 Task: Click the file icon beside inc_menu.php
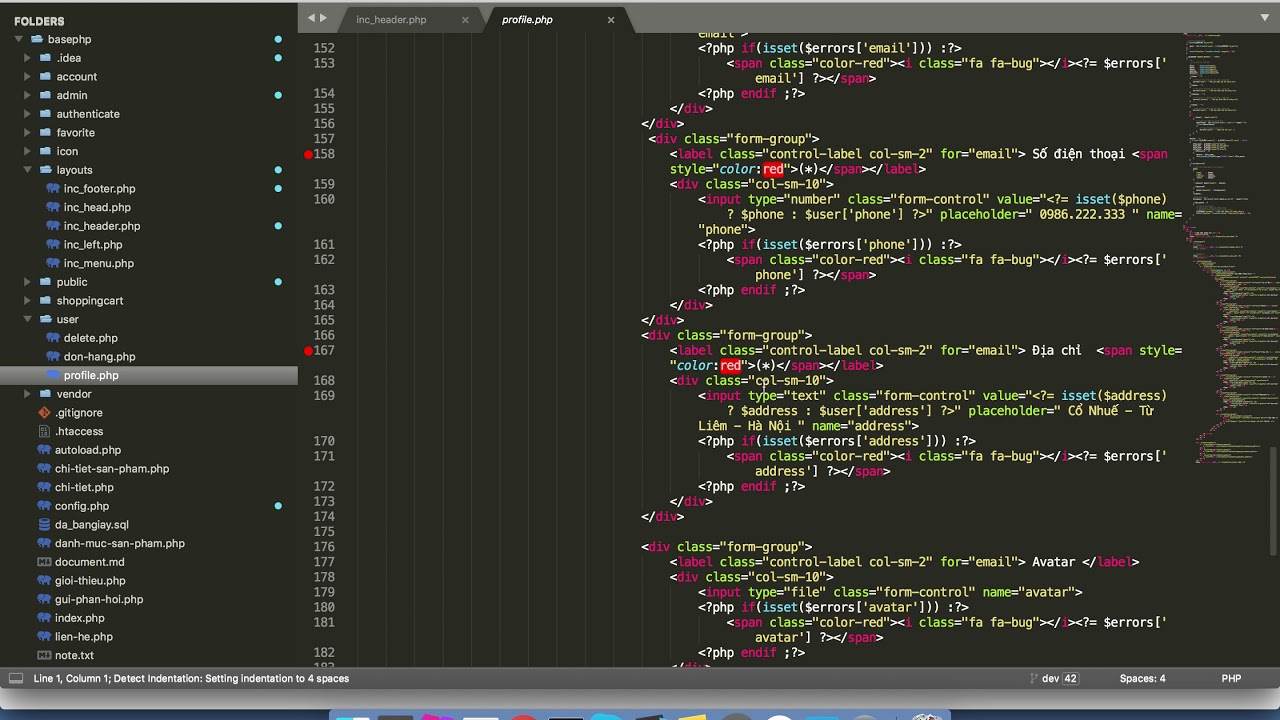tap(55, 263)
